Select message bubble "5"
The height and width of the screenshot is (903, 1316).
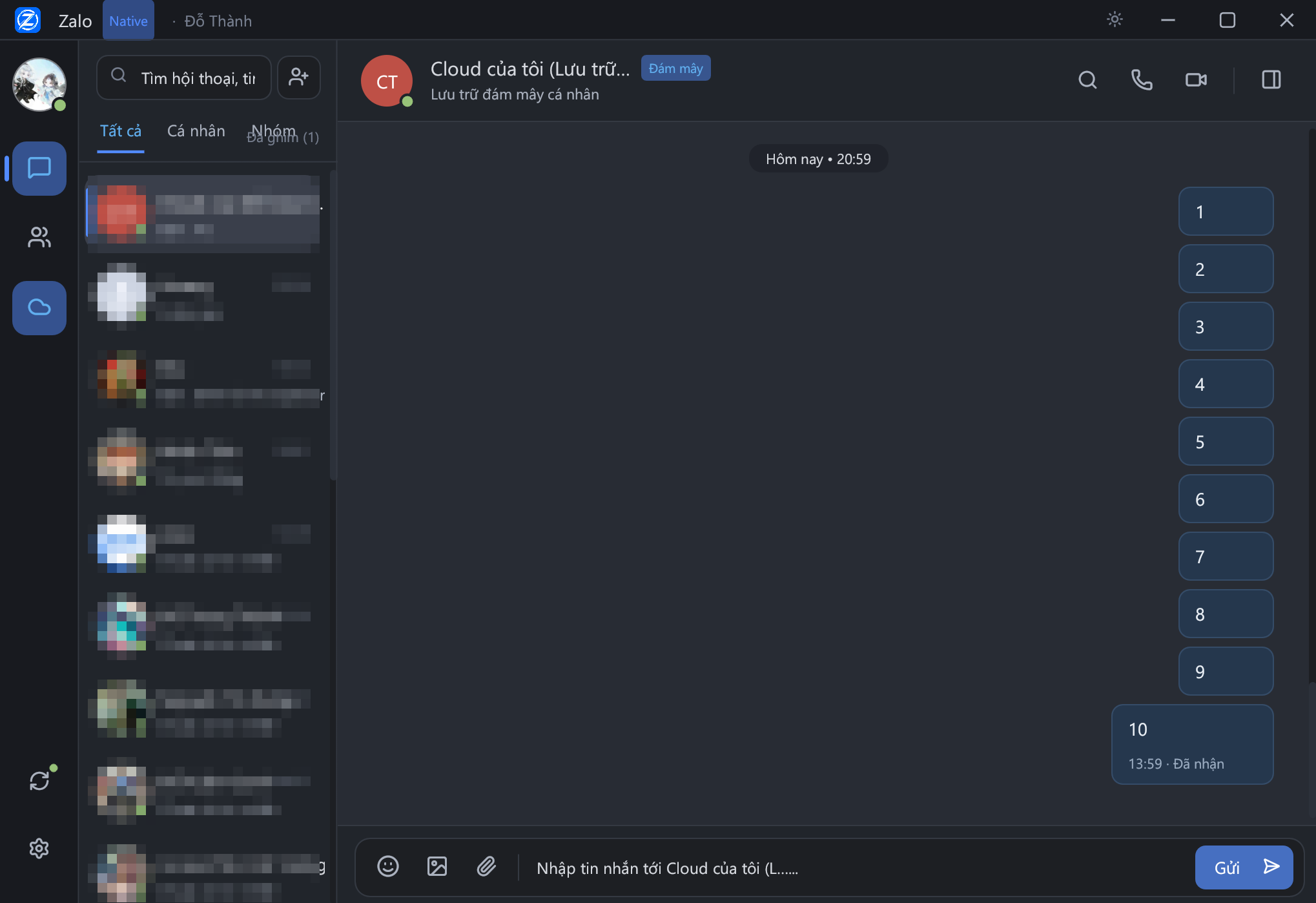click(x=1226, y=442)
